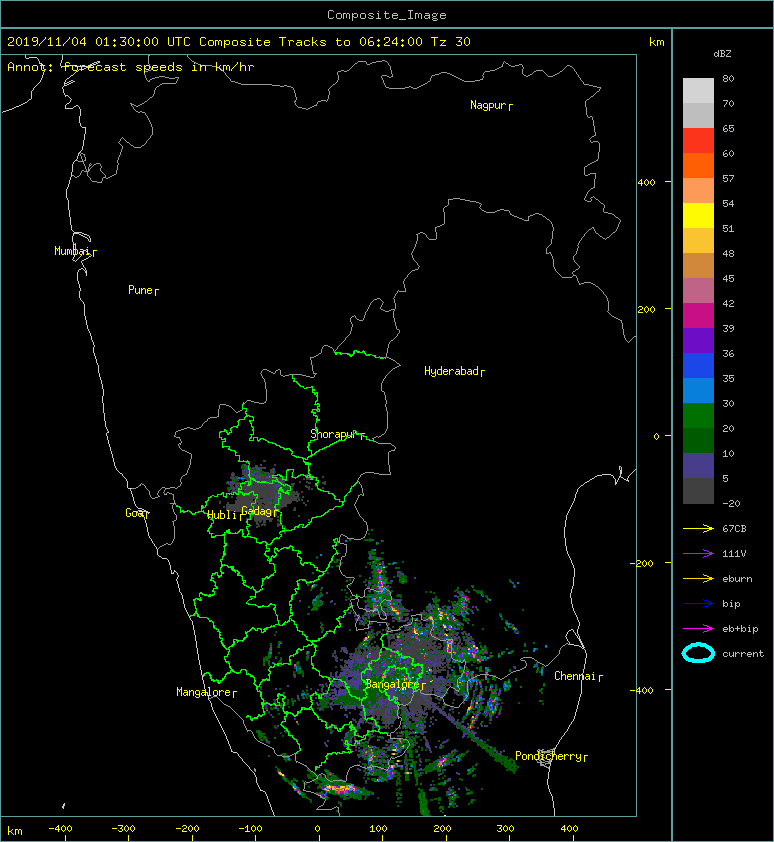Image resolution: width=774 pixels, height=842 pixels.
Task: Select the violet swatch in dBZ scale
Action: pyautogui.click(x=698, y=340)
